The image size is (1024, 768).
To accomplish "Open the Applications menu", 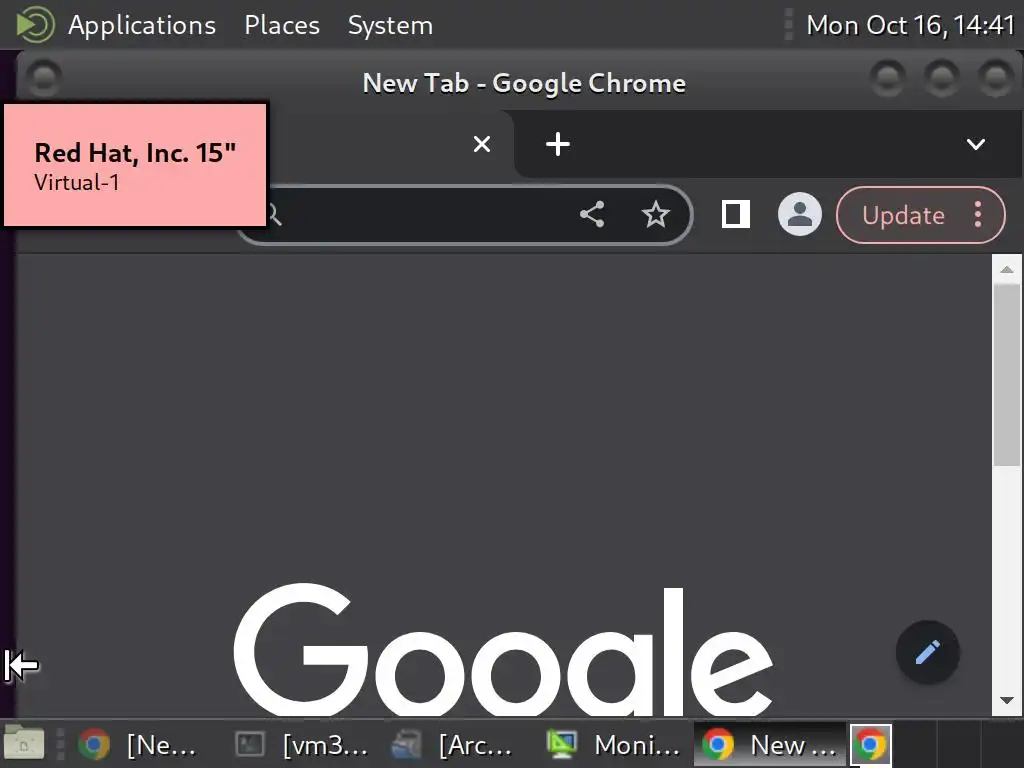I will tap(142, 25).
